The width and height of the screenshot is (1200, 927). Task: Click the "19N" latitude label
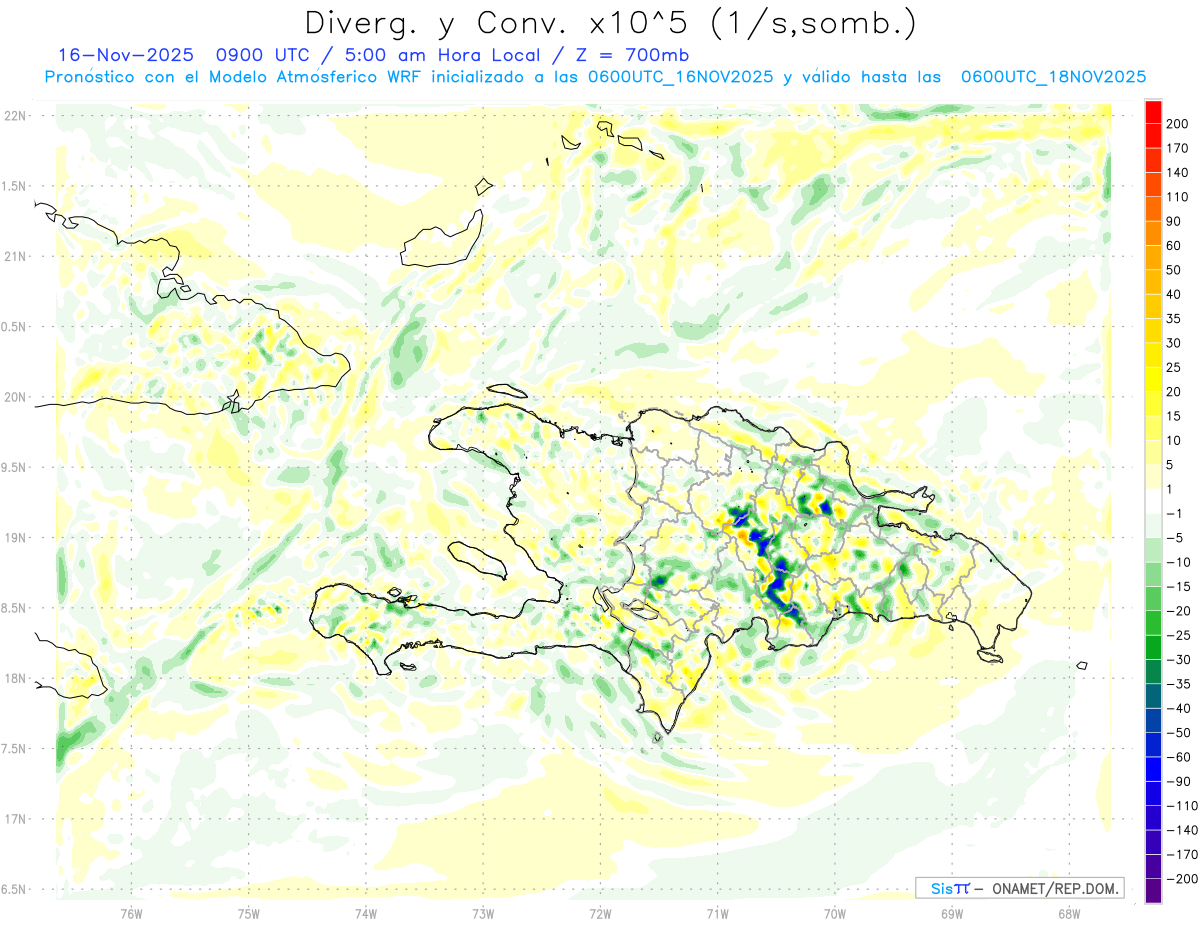pos(15,538)
